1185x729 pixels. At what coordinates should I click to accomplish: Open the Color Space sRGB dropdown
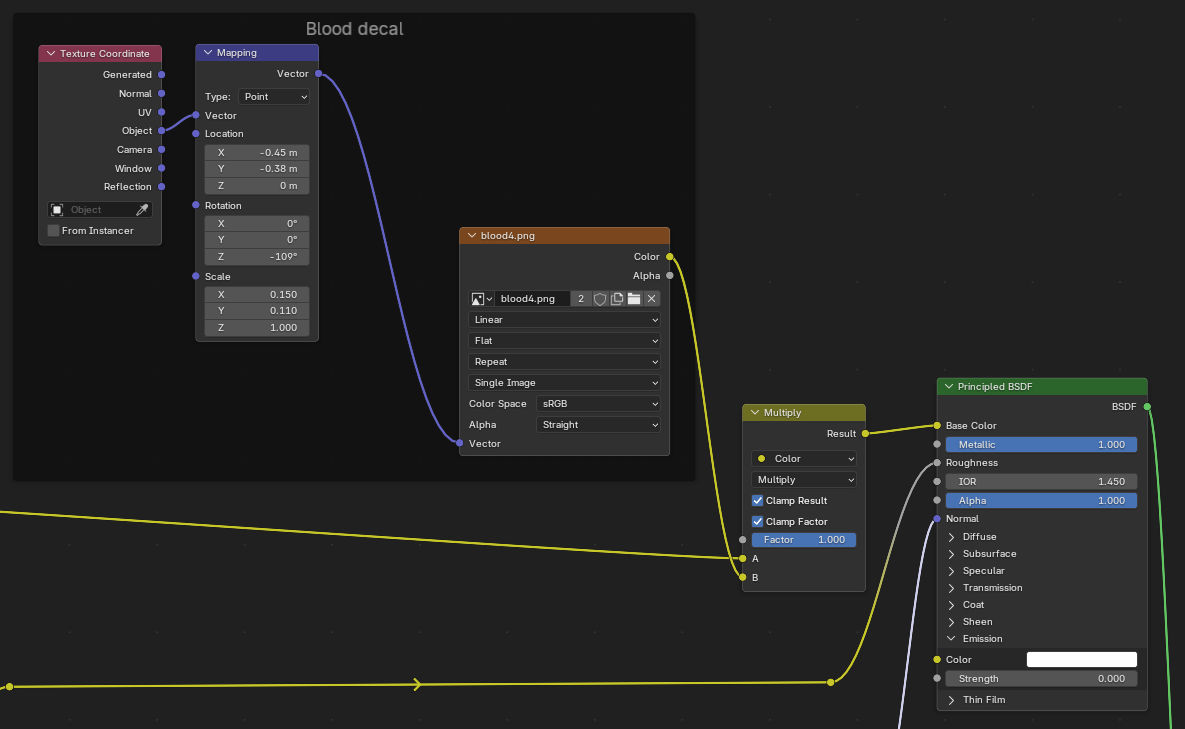click(x=598, y=404)
